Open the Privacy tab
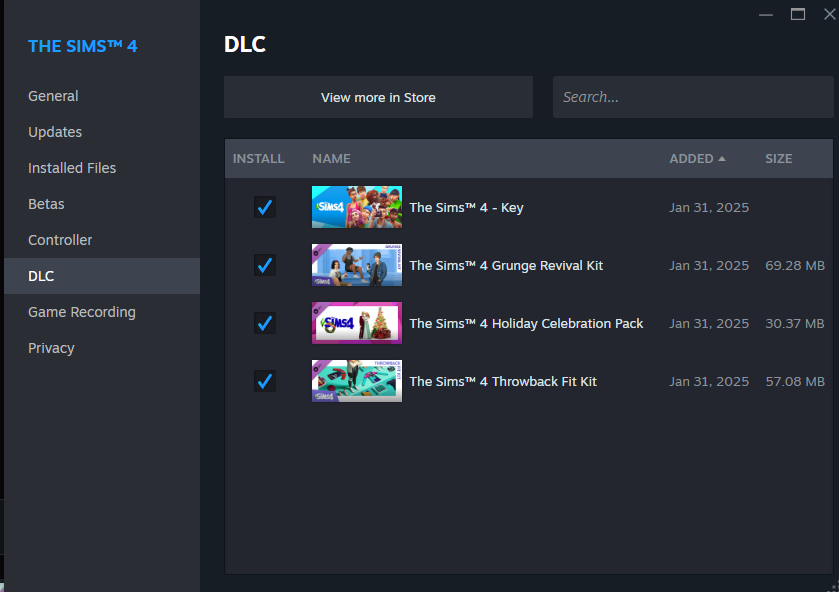Screen dimensions: 839x592 point(102,348)
